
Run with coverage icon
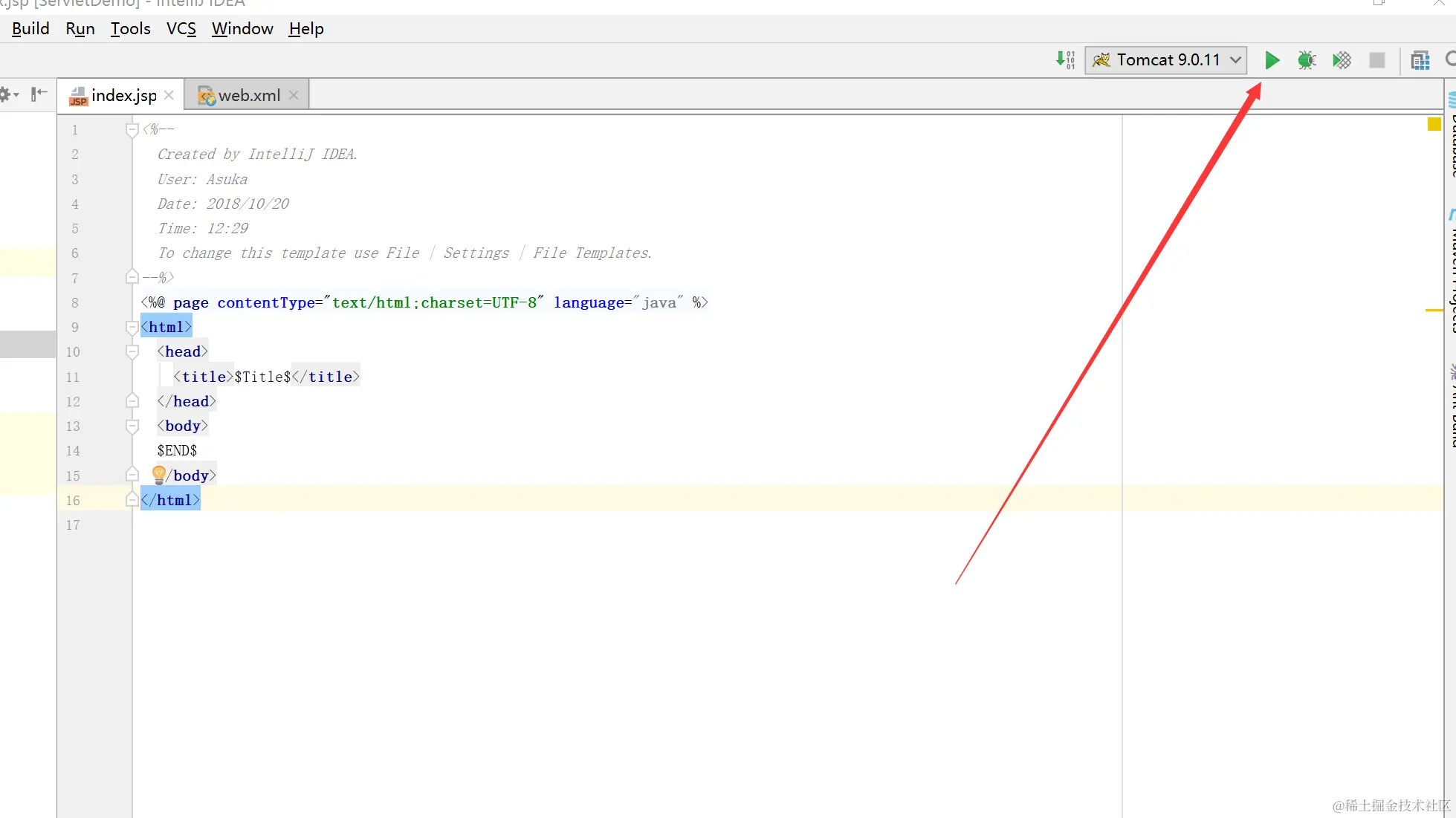[1342, 60]
